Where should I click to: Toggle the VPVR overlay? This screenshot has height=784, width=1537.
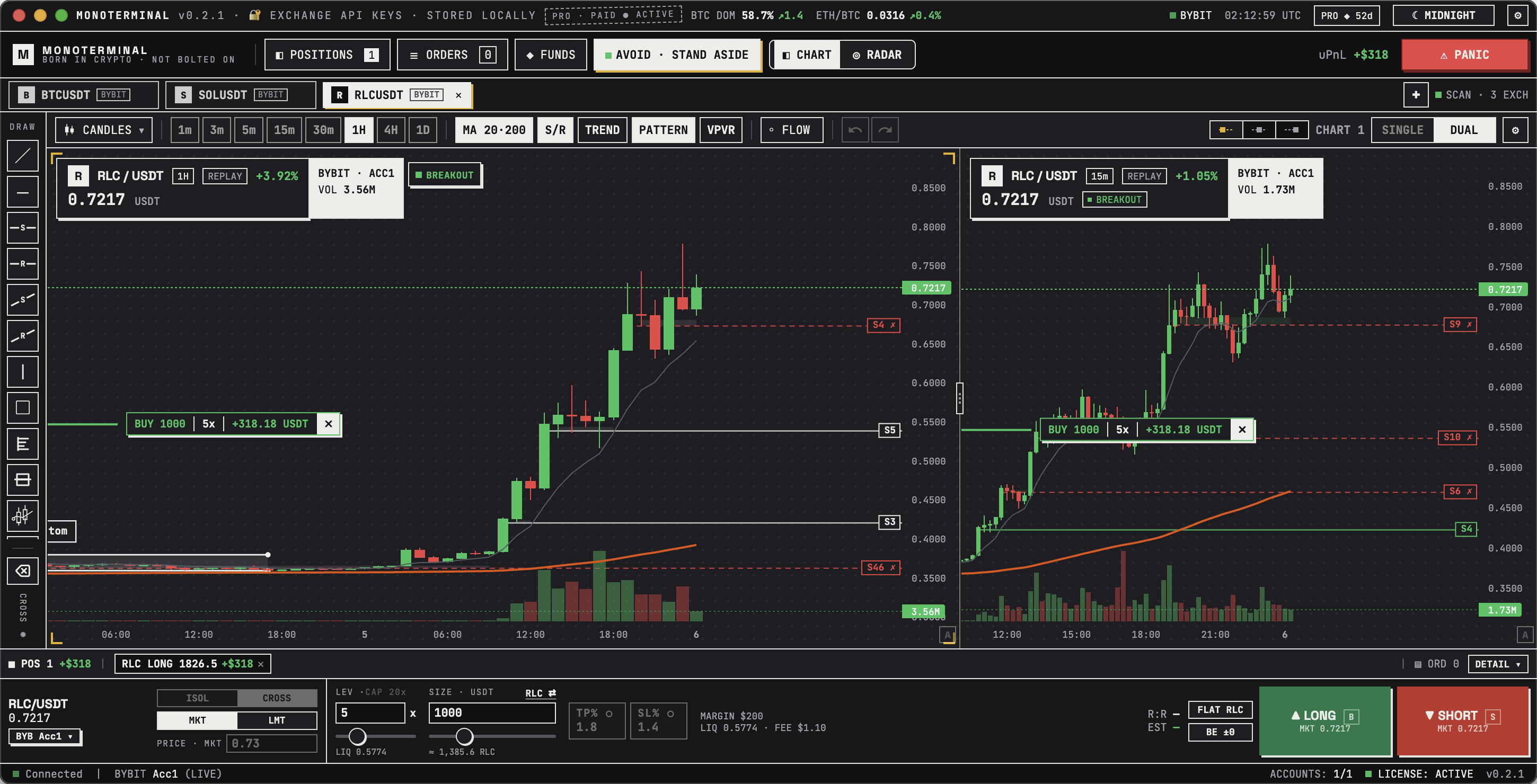pos(721,130)
